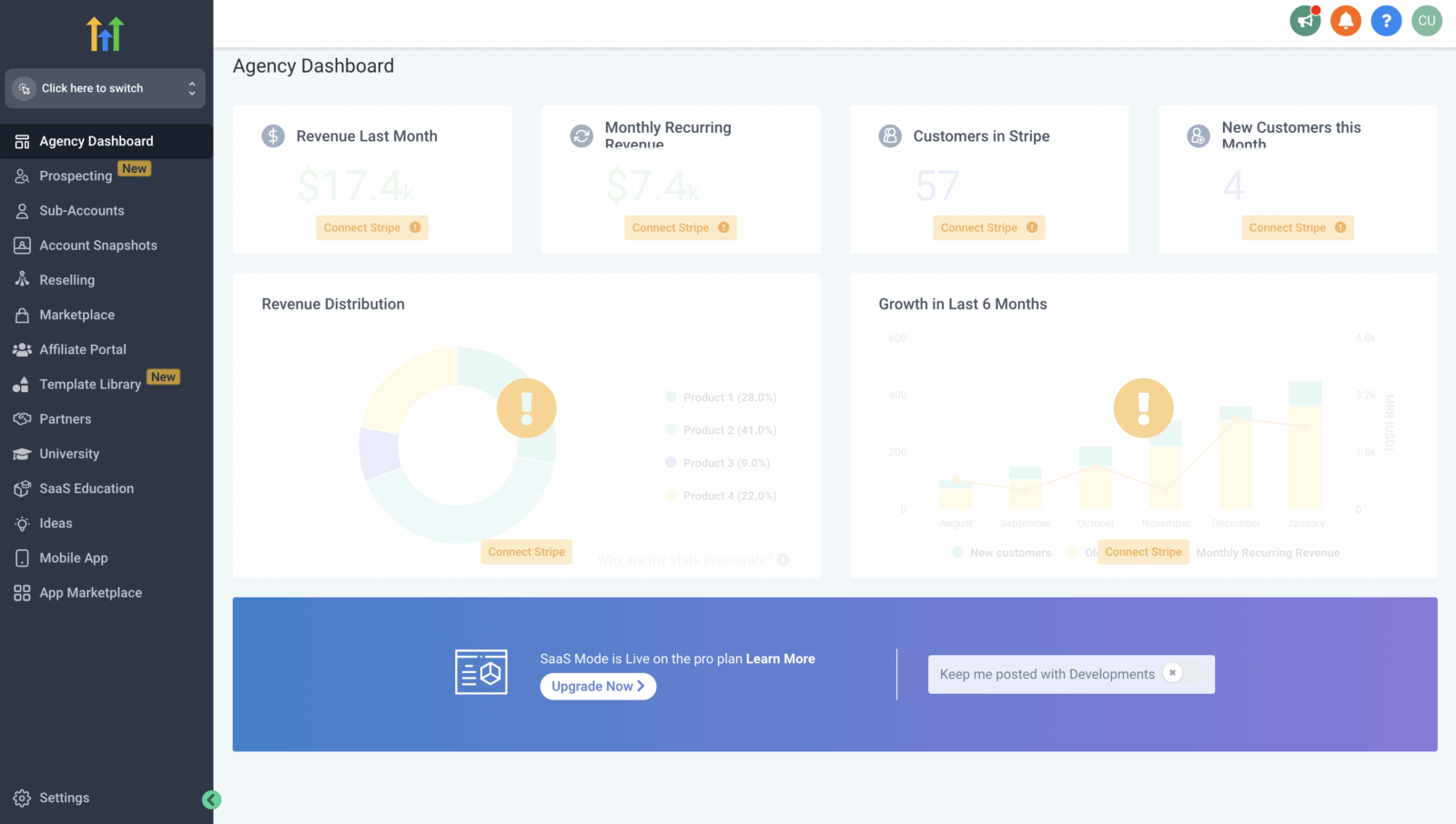Click the Product 1 color dot

pyautogui.click(x=672, y=397)
